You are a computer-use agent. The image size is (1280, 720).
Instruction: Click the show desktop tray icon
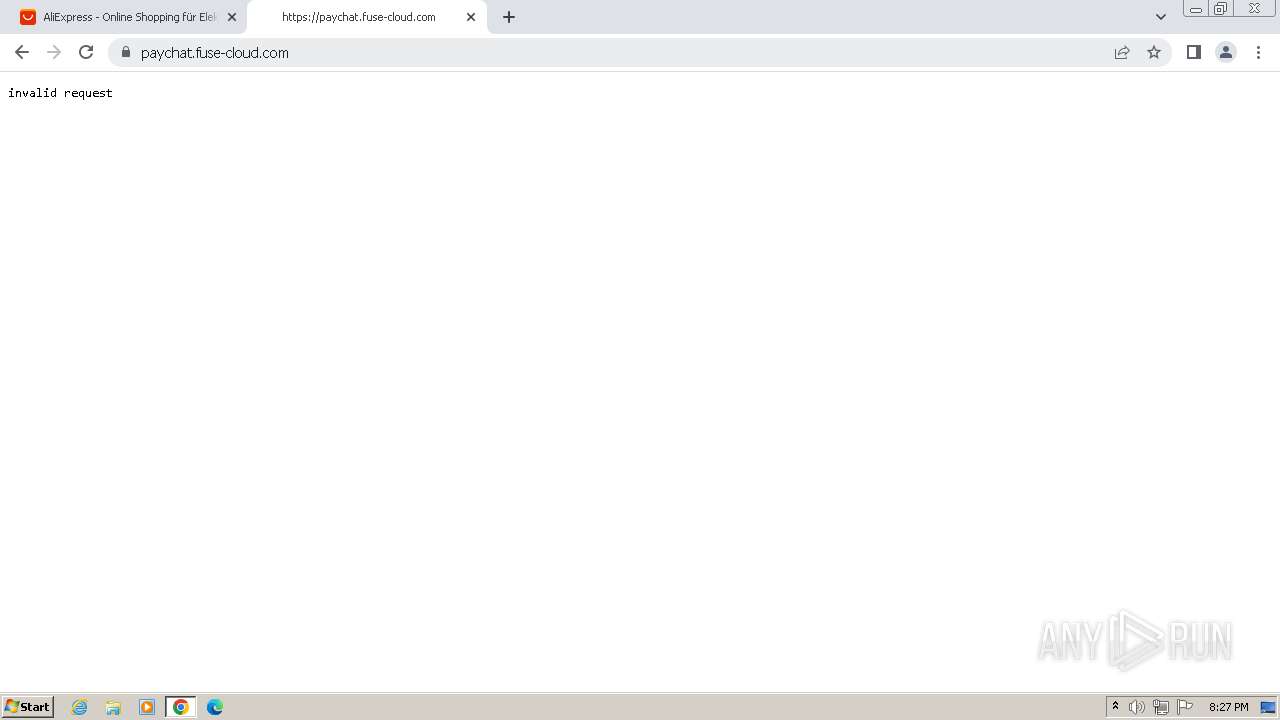tap(1268, 707)
